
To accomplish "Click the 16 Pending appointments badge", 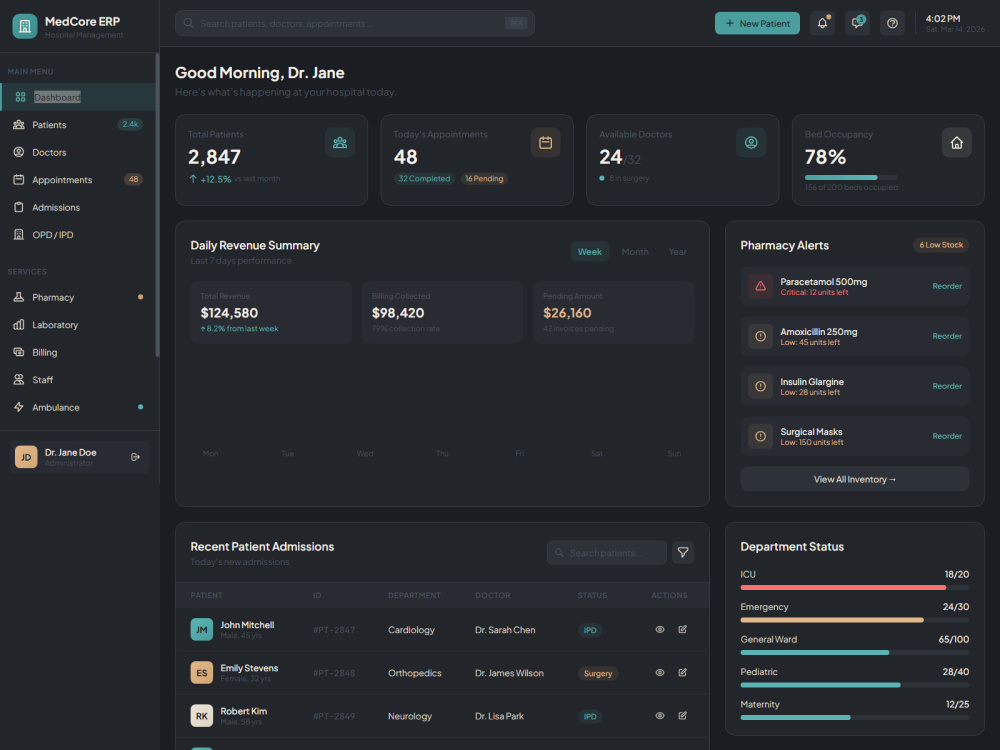I will (x=484, y=179).
